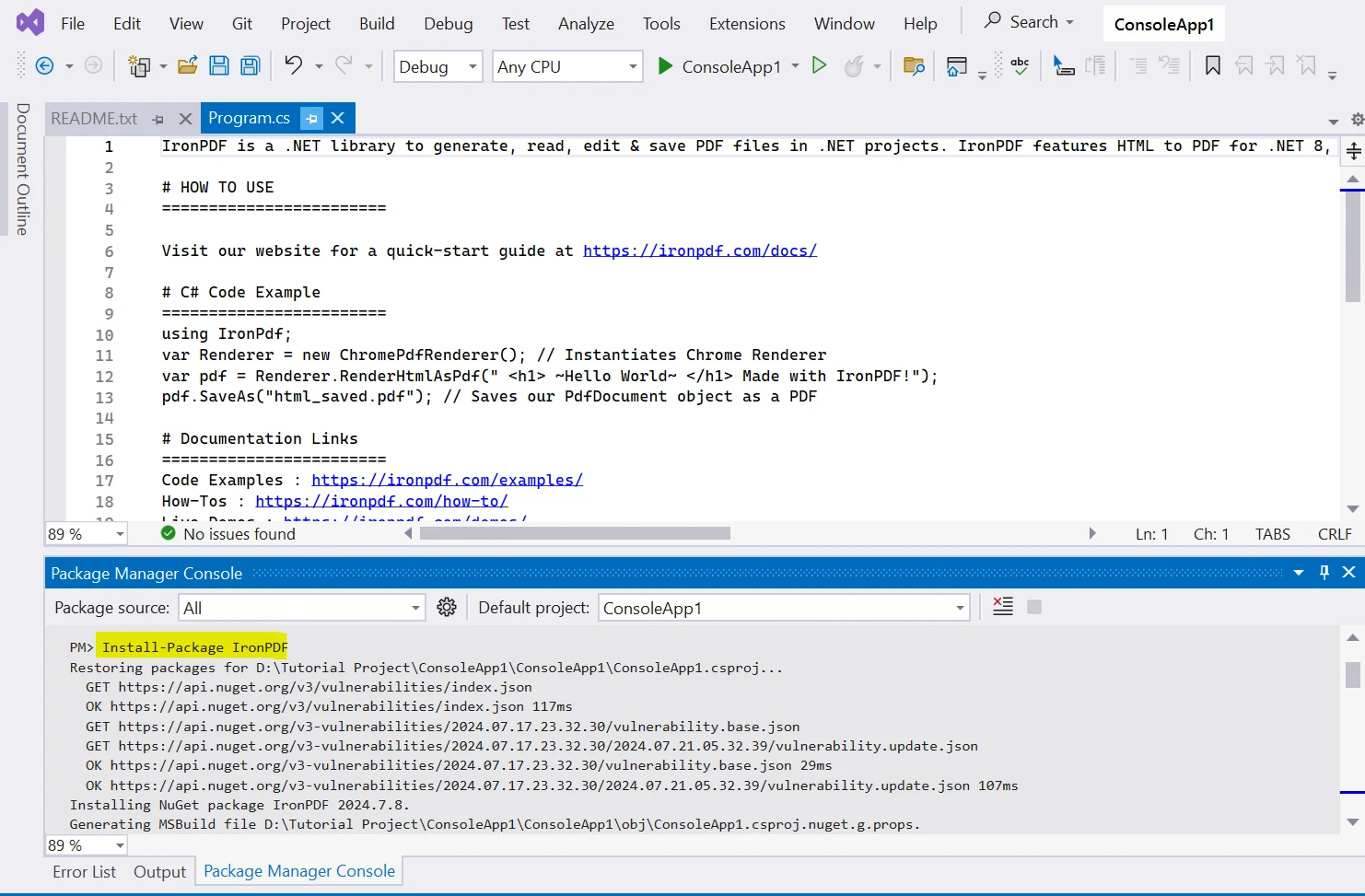This screenshot has height=896, width=1365.
Task: Switch to the Error List tab
Action: point(84,872)
